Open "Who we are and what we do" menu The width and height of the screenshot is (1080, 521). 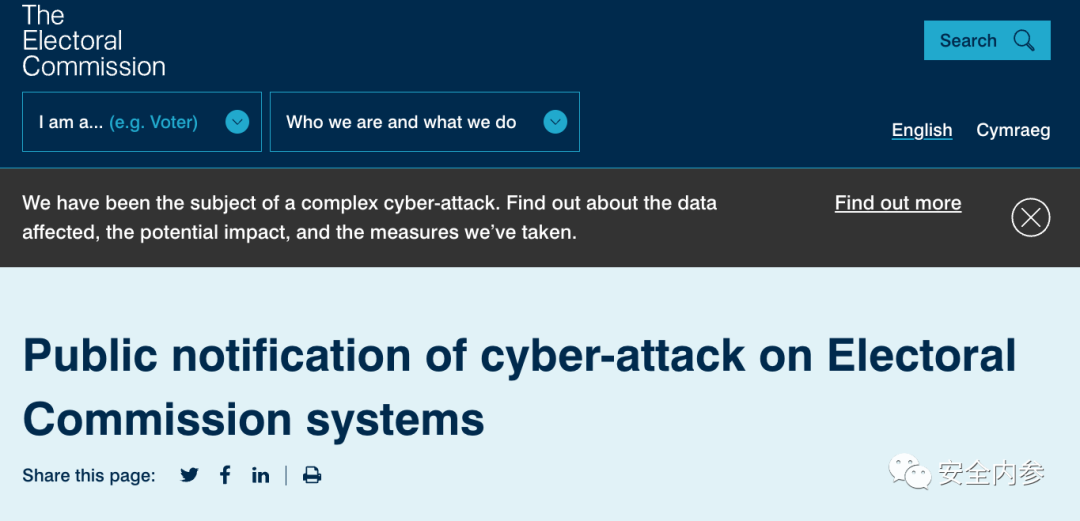[x=401, y=122]
